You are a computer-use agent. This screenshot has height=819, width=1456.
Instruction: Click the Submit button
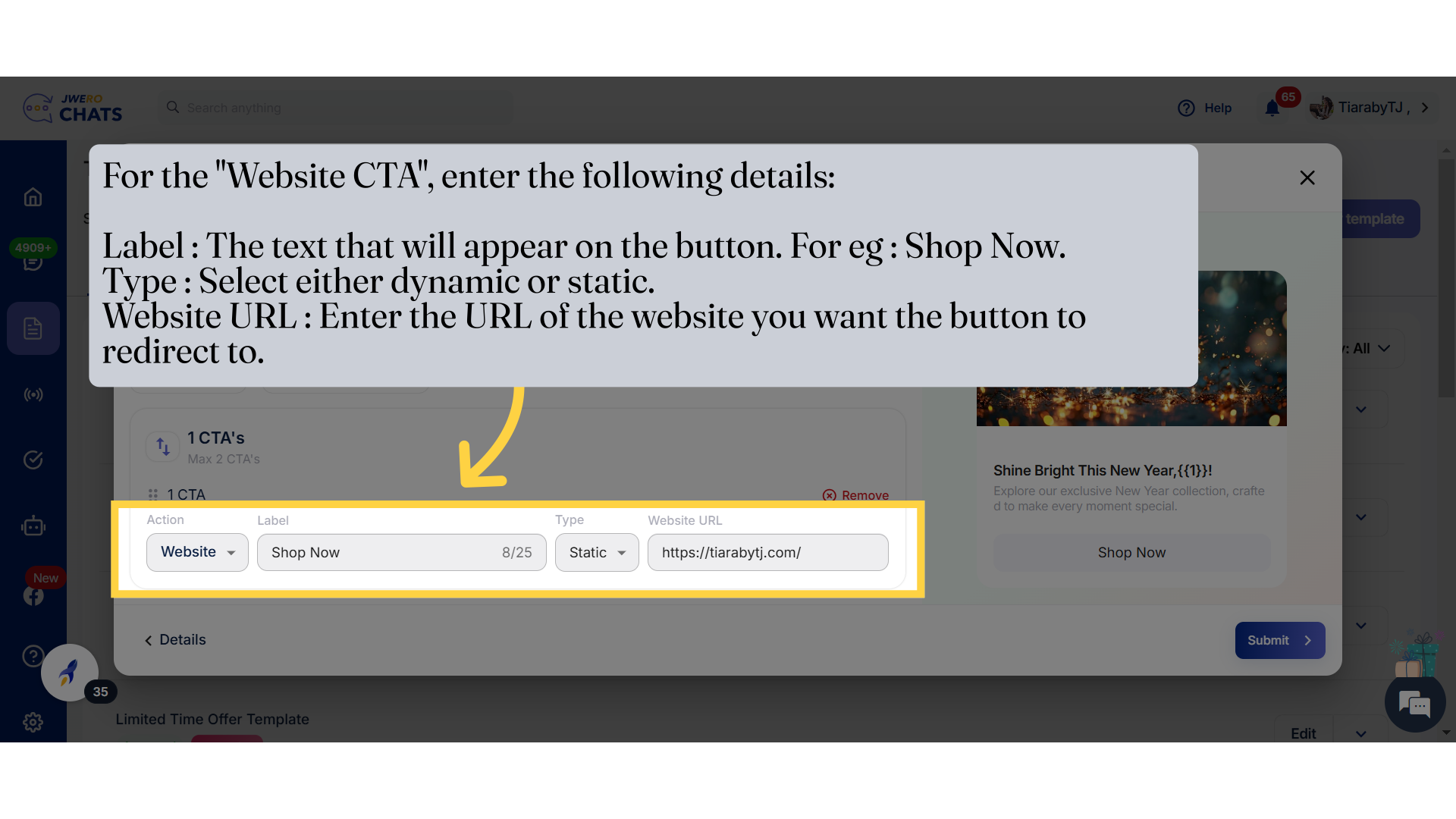point(1279,640)
